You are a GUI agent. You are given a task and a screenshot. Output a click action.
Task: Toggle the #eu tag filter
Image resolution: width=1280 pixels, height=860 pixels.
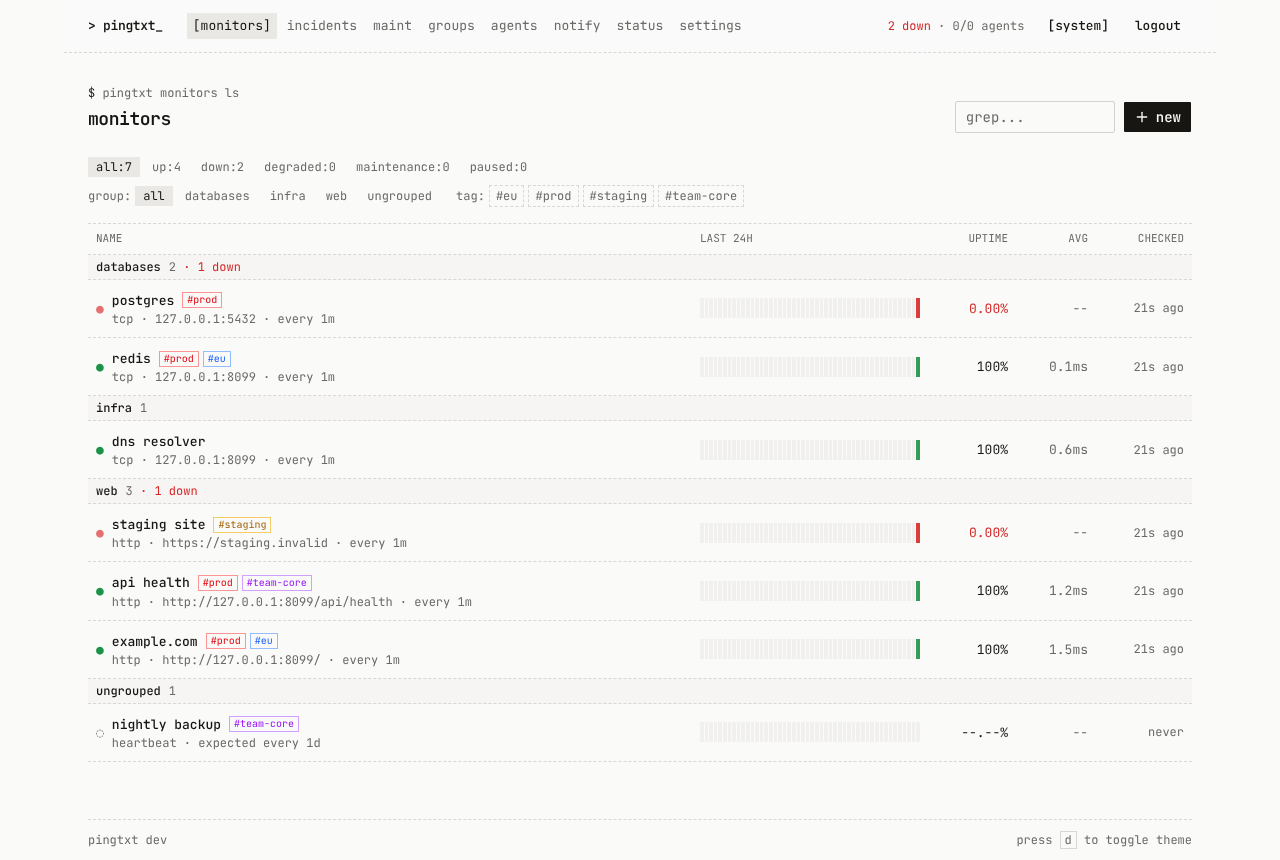click(506, 196)
